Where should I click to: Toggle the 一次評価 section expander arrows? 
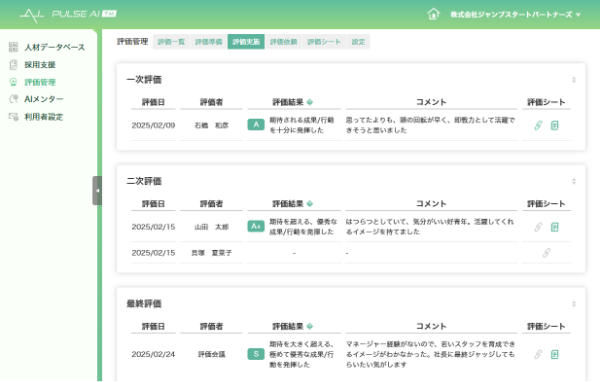574,80
